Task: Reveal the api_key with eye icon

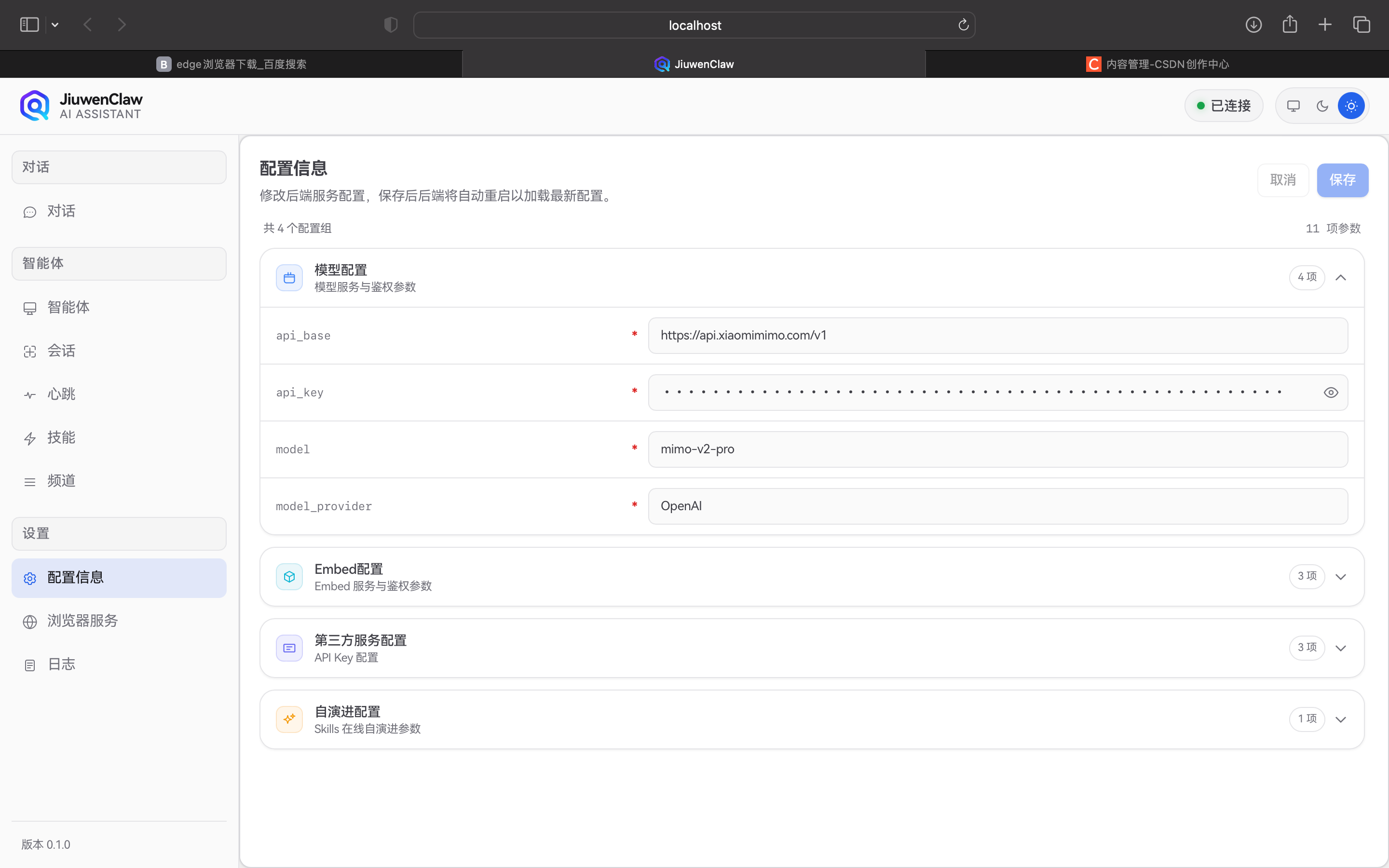Action: pos(1331,393)
